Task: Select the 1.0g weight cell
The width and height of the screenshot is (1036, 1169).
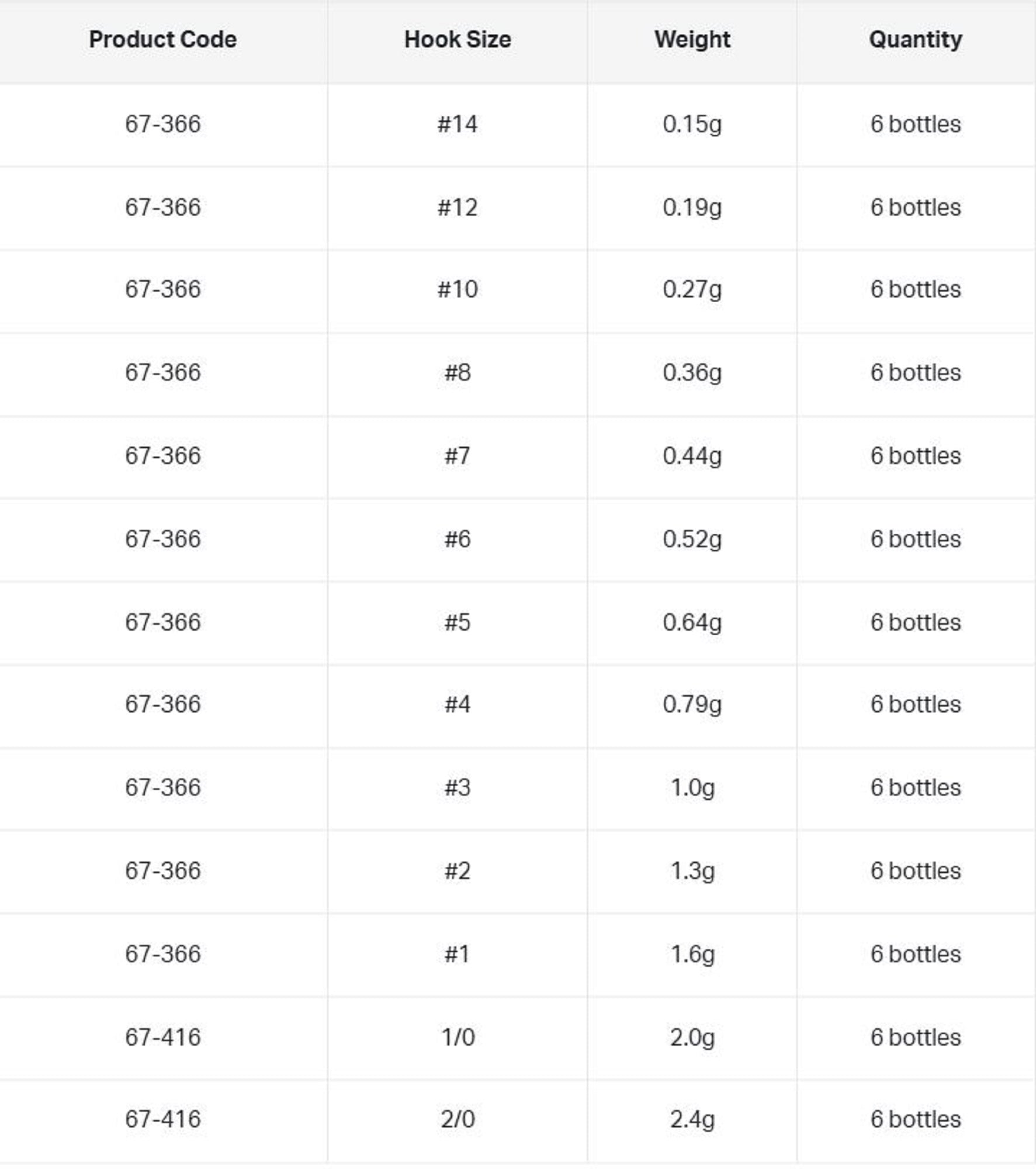Action: click(692, 787)
